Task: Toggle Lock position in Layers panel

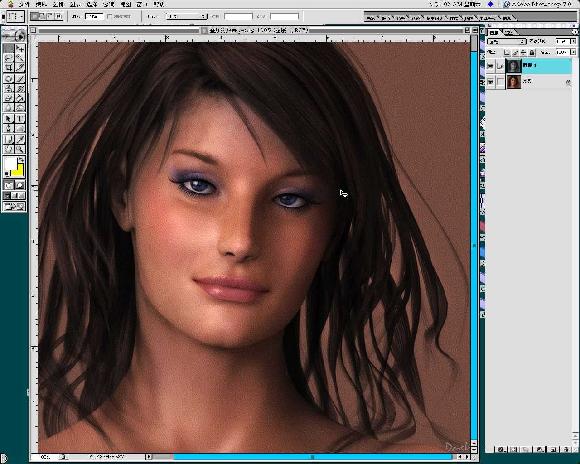Action: tap(523, 53)
